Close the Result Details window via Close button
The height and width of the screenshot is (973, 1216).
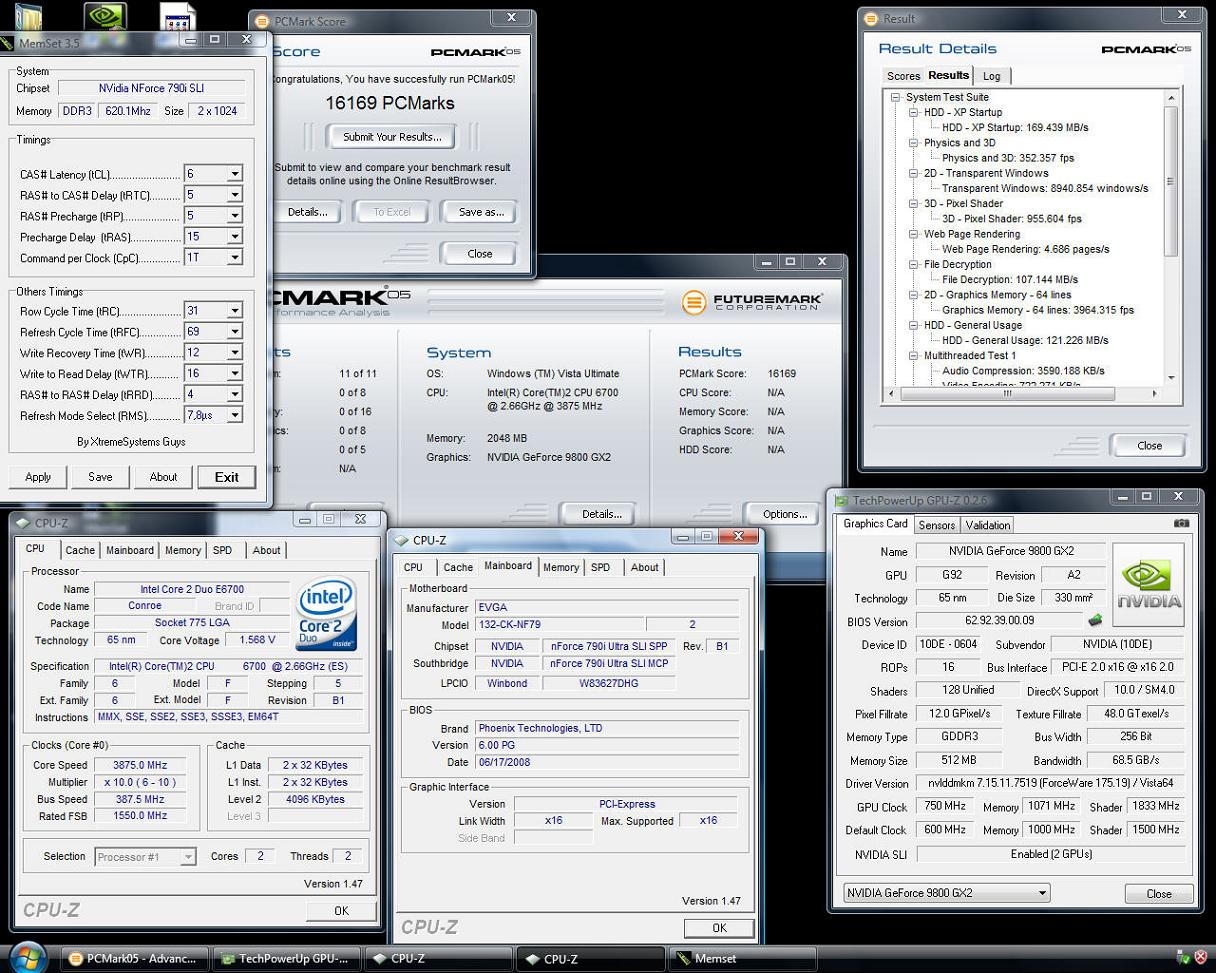1149,446
